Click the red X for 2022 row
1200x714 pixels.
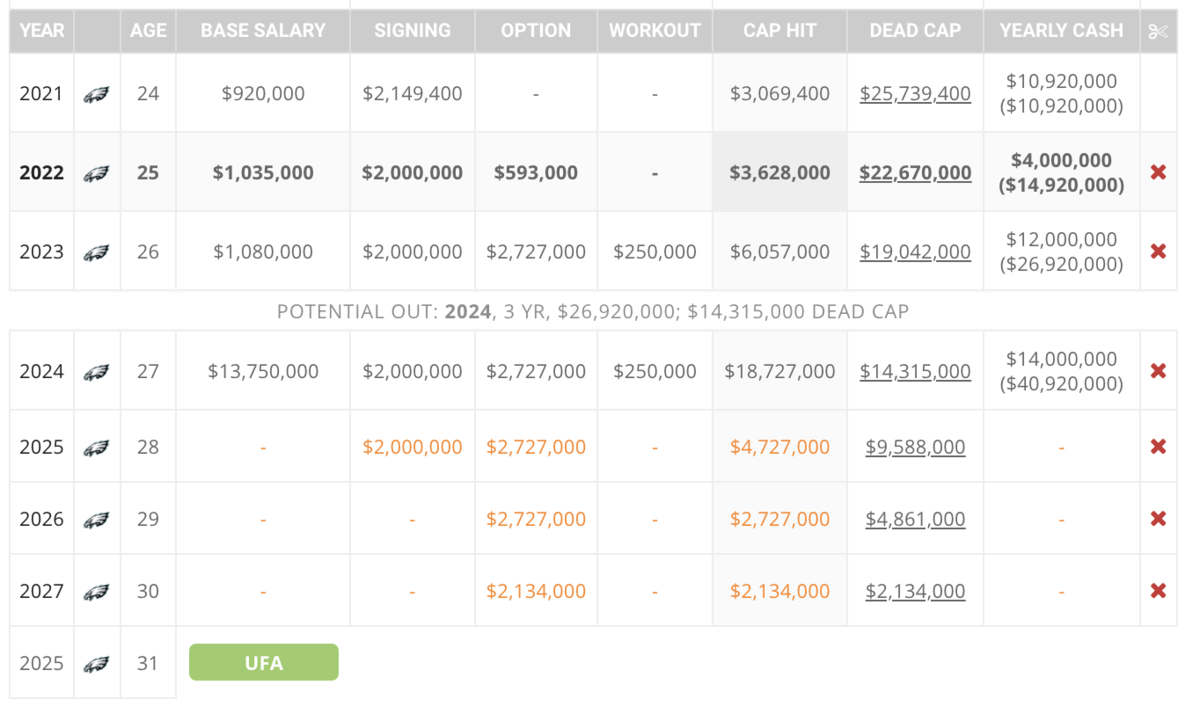[1158, 172]
